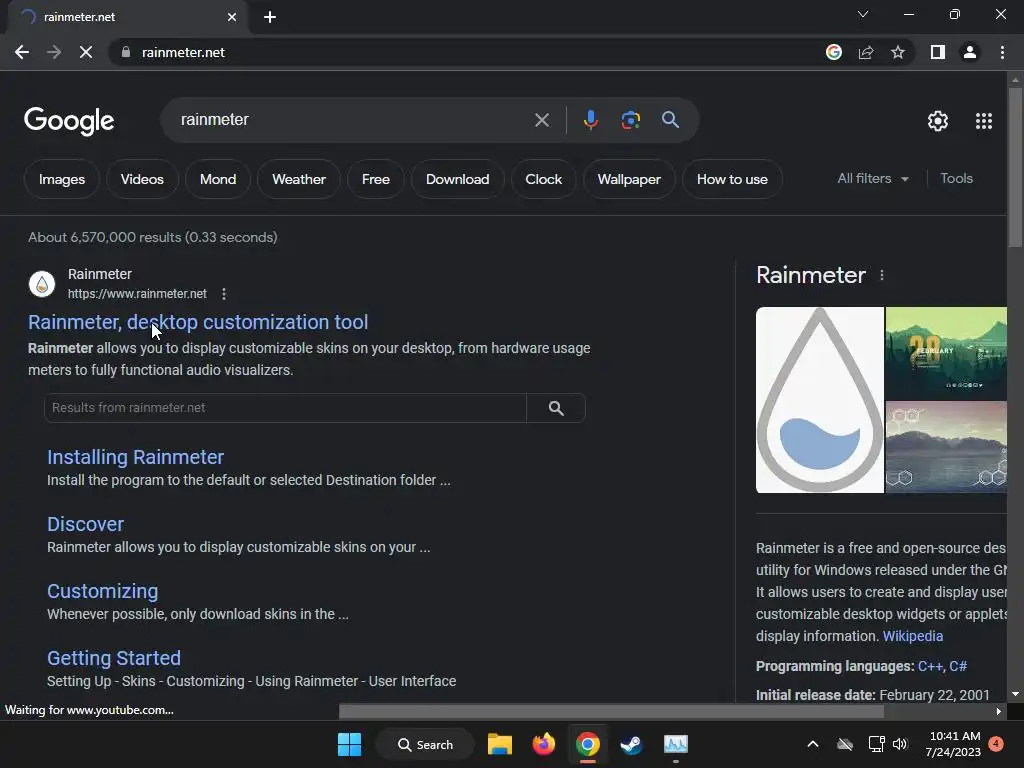Open the Google account icon in address bar
Screen dimensions: 1024x768
coord(833,52)
